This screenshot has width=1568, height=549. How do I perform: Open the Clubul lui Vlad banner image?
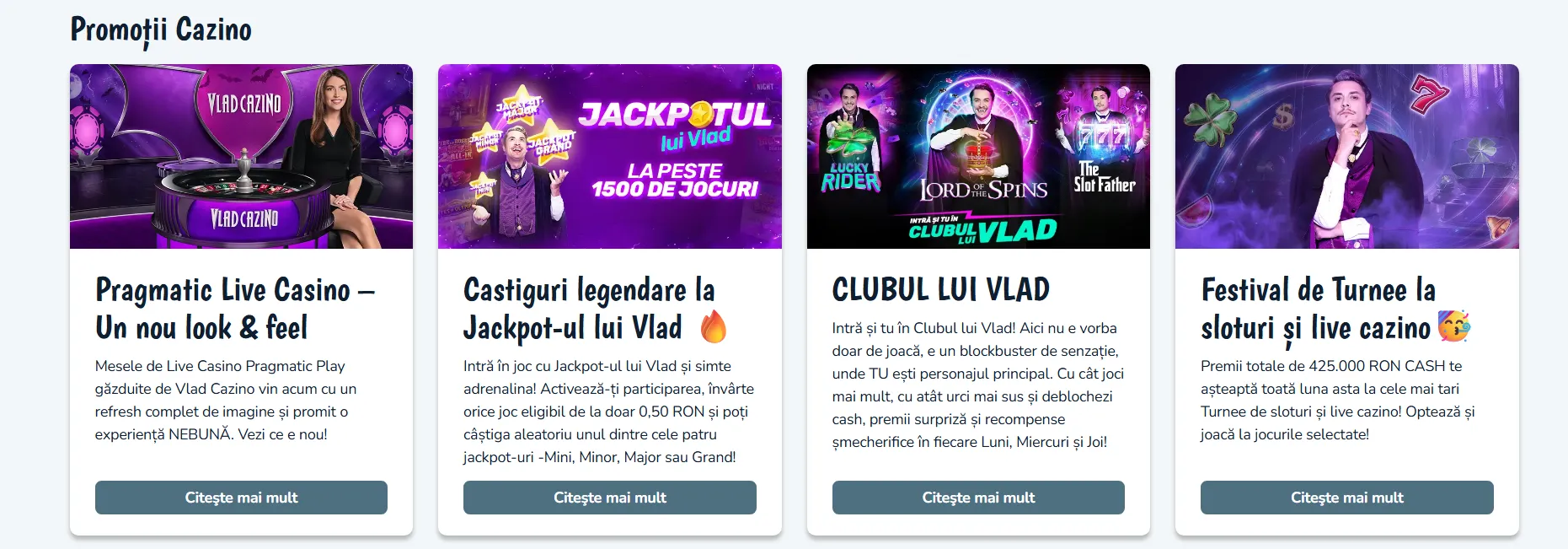(x=978, y=156)
